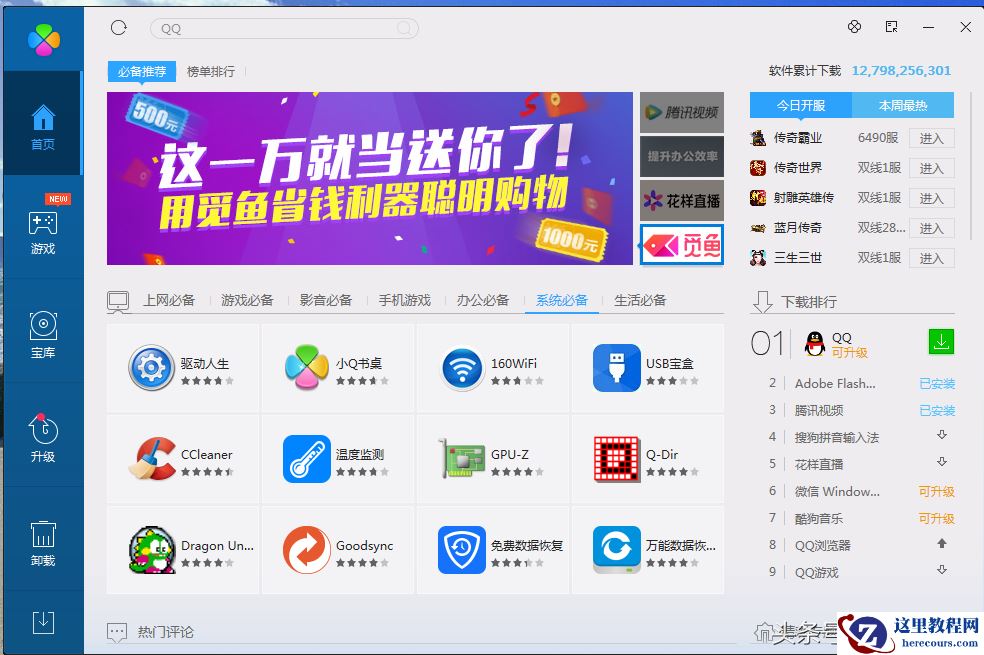Open the purple 觅鱼 promotion banner
The width and height of the screenshot is (984, 655).
tap(370, 178)
